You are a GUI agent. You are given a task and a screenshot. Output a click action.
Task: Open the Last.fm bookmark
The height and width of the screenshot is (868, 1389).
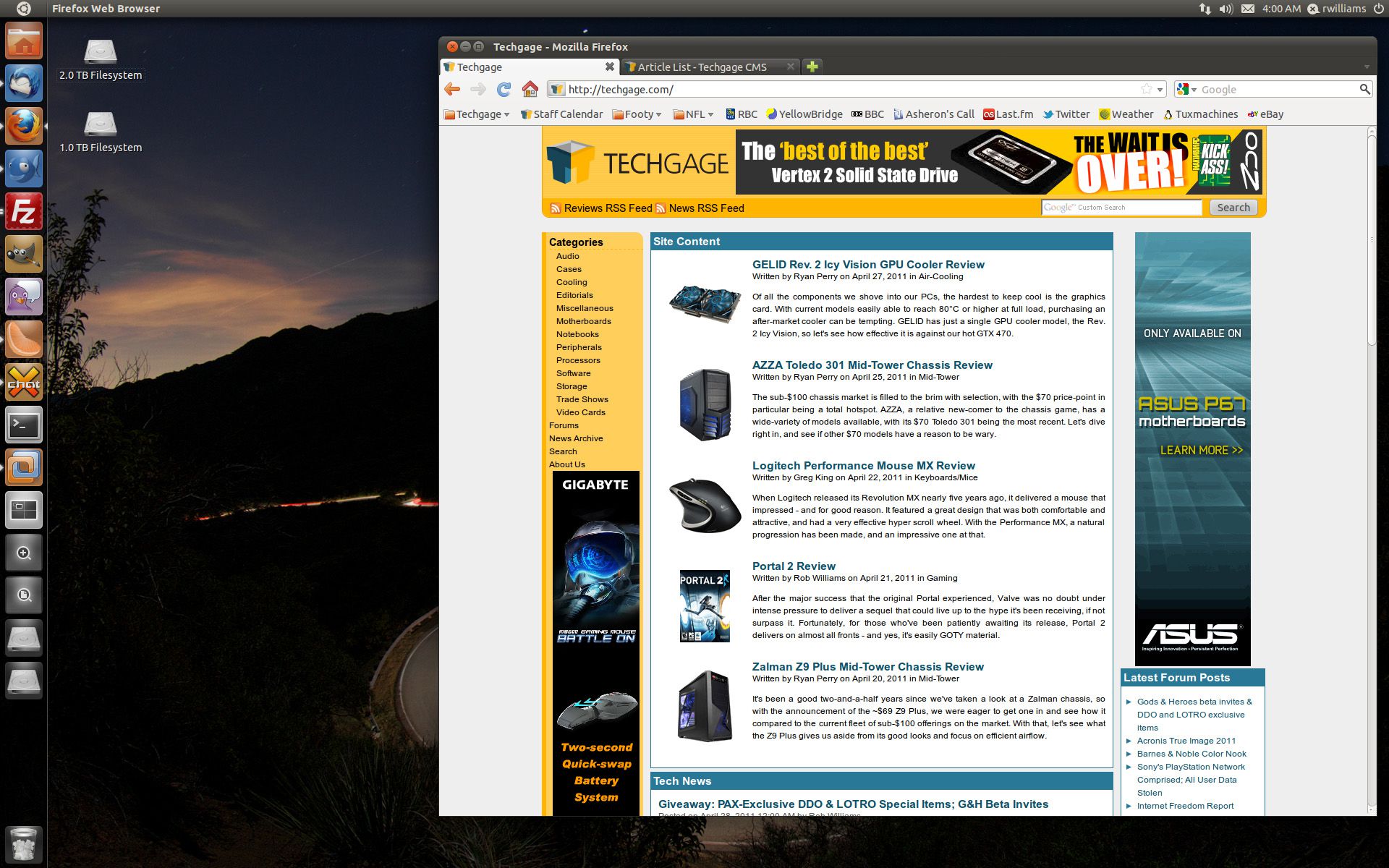1008,114
